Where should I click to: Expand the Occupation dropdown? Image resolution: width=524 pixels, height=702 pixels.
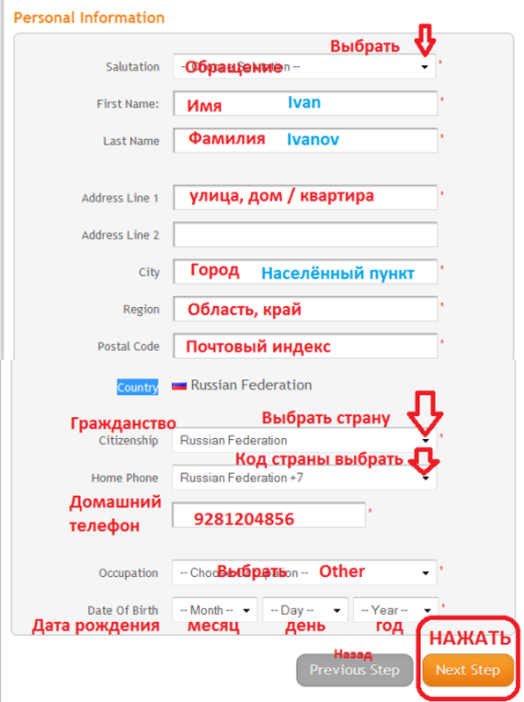pos(304,573)
